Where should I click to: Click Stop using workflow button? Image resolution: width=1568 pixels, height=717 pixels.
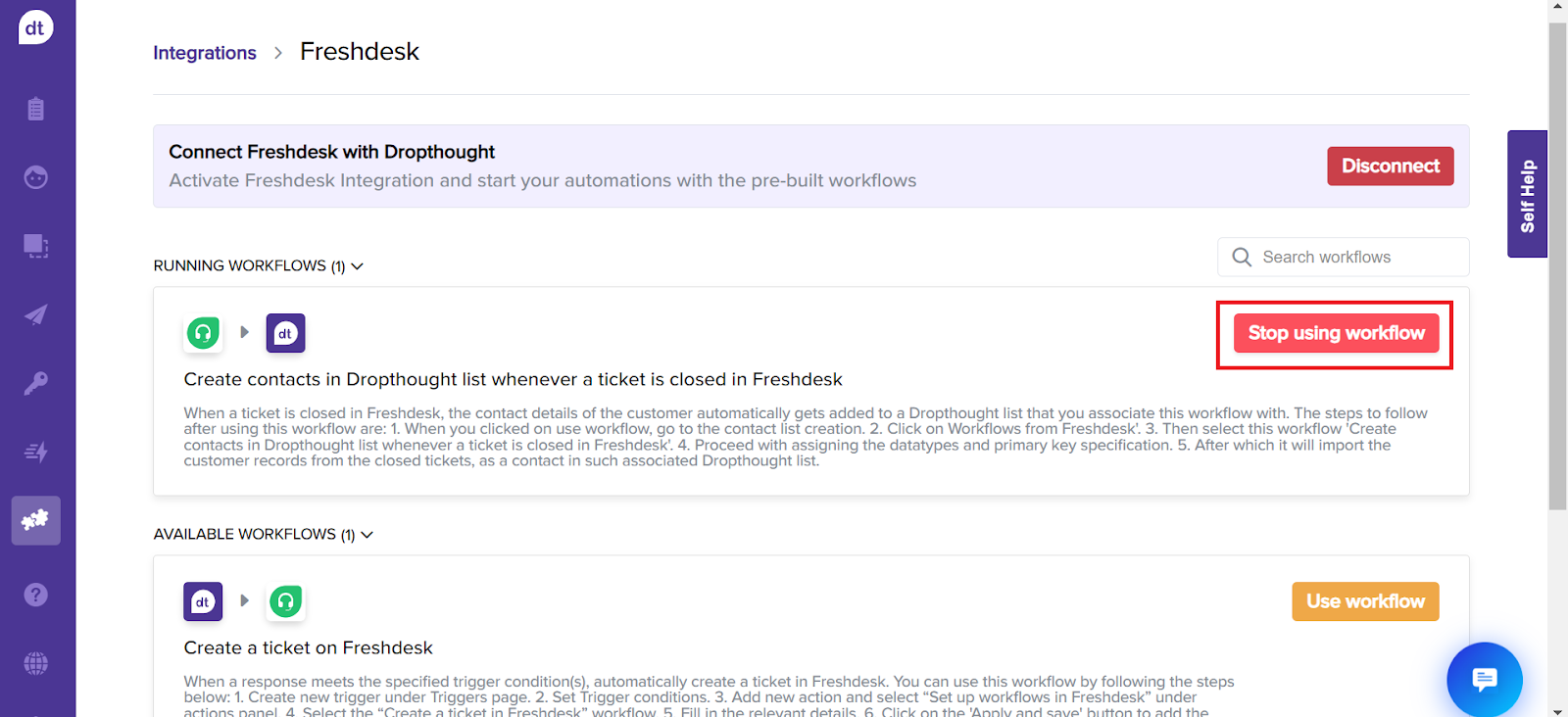coord(1336,333)
